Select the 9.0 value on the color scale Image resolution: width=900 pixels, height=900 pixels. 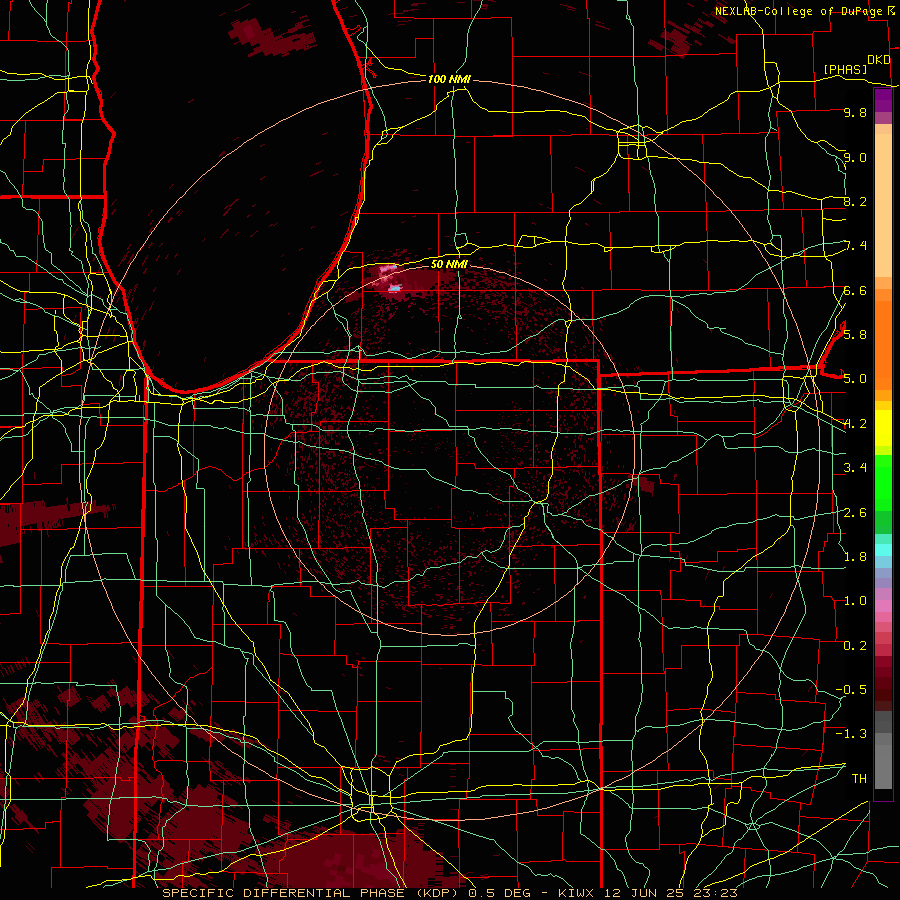[x=855, y=157]
